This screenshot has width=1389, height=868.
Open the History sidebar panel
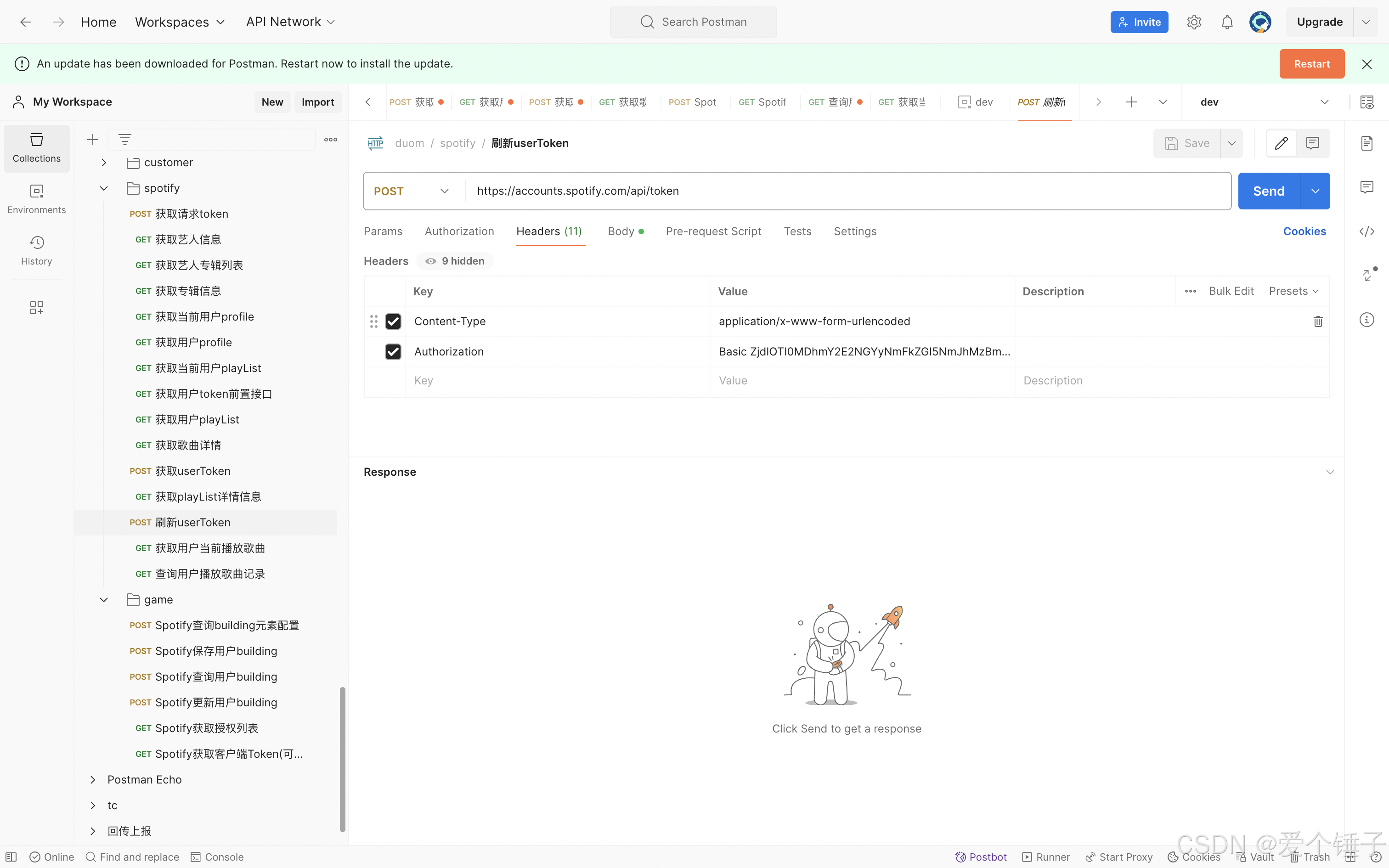point(36,250)
